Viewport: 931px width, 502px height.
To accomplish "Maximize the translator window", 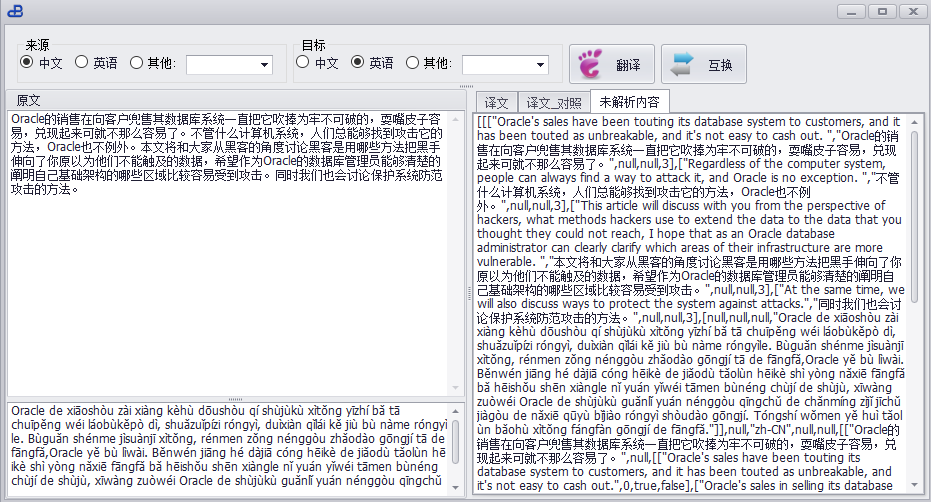I will pyautogui.click(x=882, y=11).
